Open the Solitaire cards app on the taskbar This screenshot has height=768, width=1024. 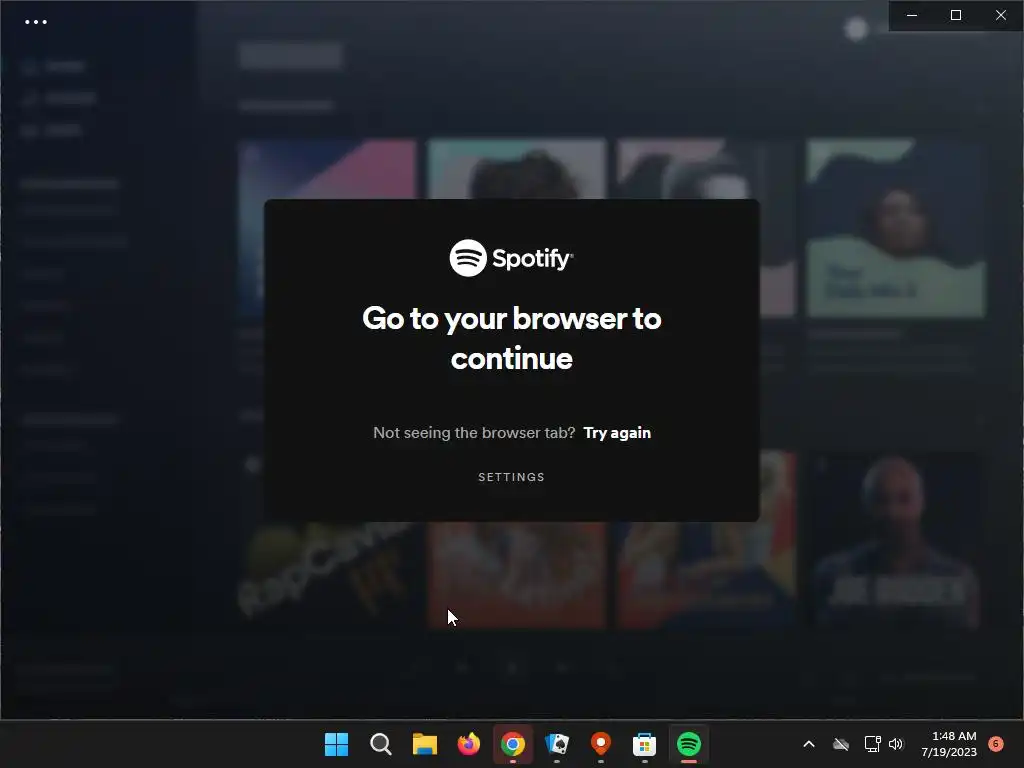coord(556,744)
